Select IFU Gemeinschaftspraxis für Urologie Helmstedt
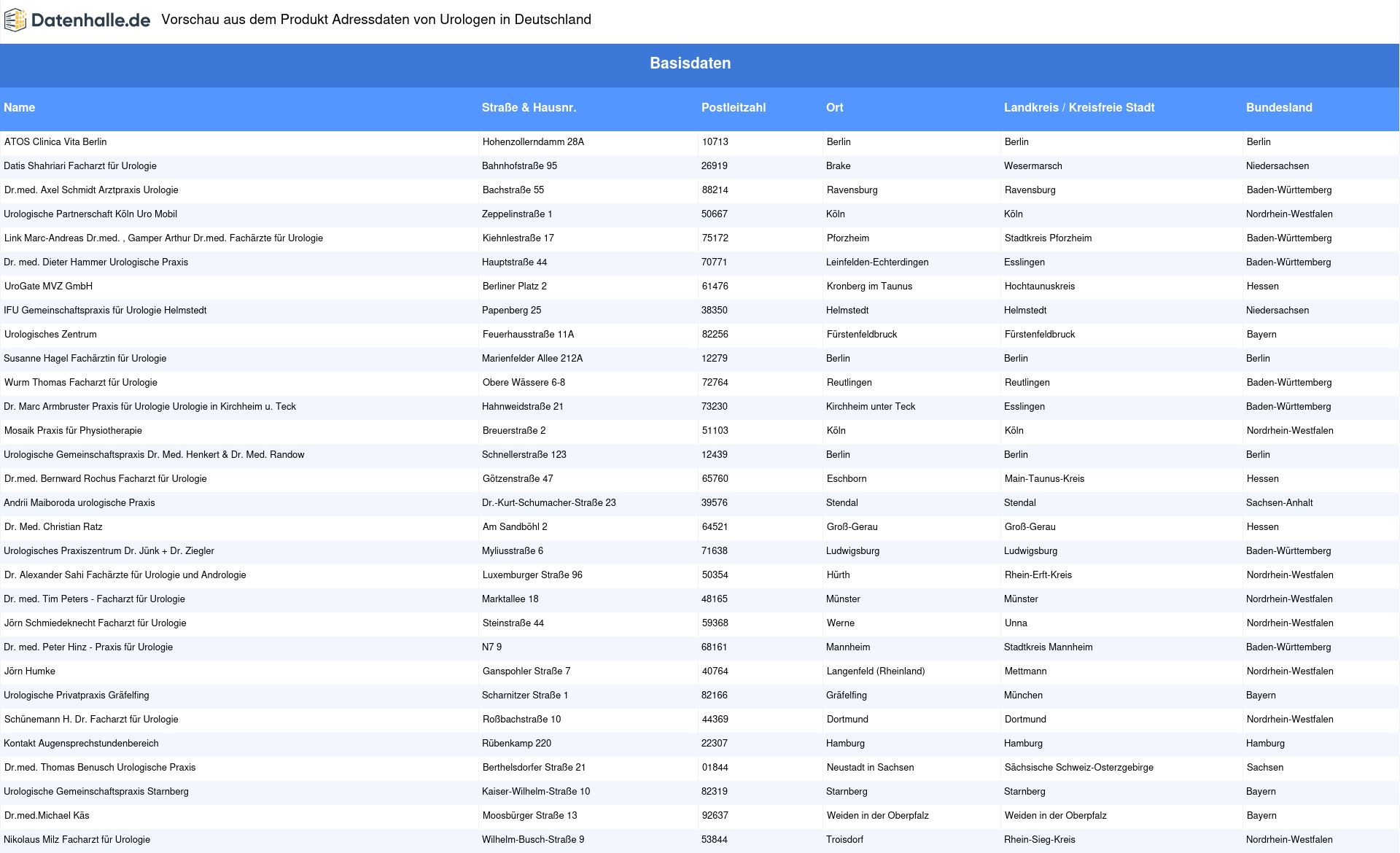Screen dimensions: 1400x853 pyautogui.click(x=105, y=310)
